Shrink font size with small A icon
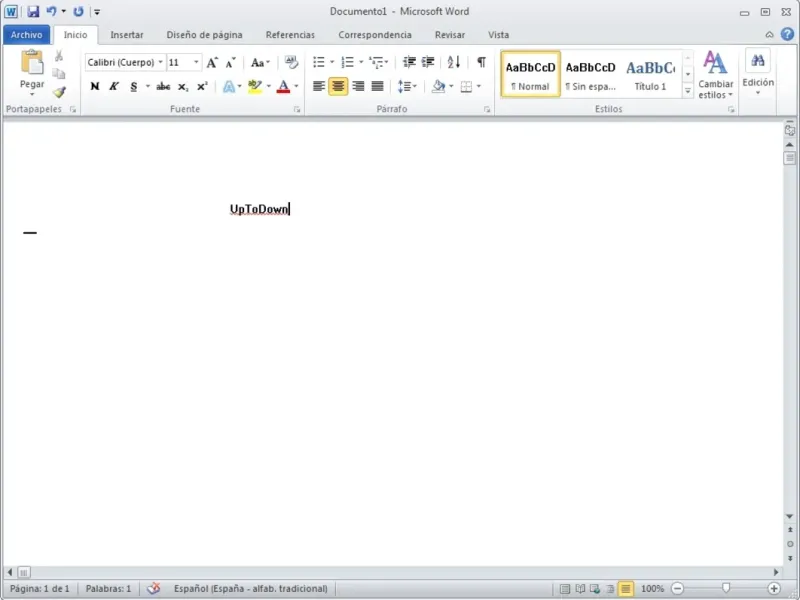This screenshot has height=600, width=800. coord(231,63)
